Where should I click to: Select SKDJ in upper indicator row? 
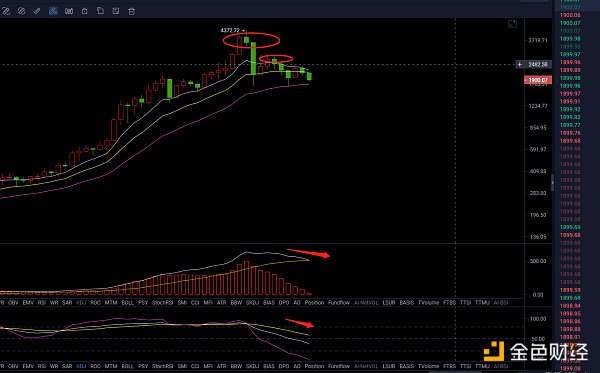253,303
